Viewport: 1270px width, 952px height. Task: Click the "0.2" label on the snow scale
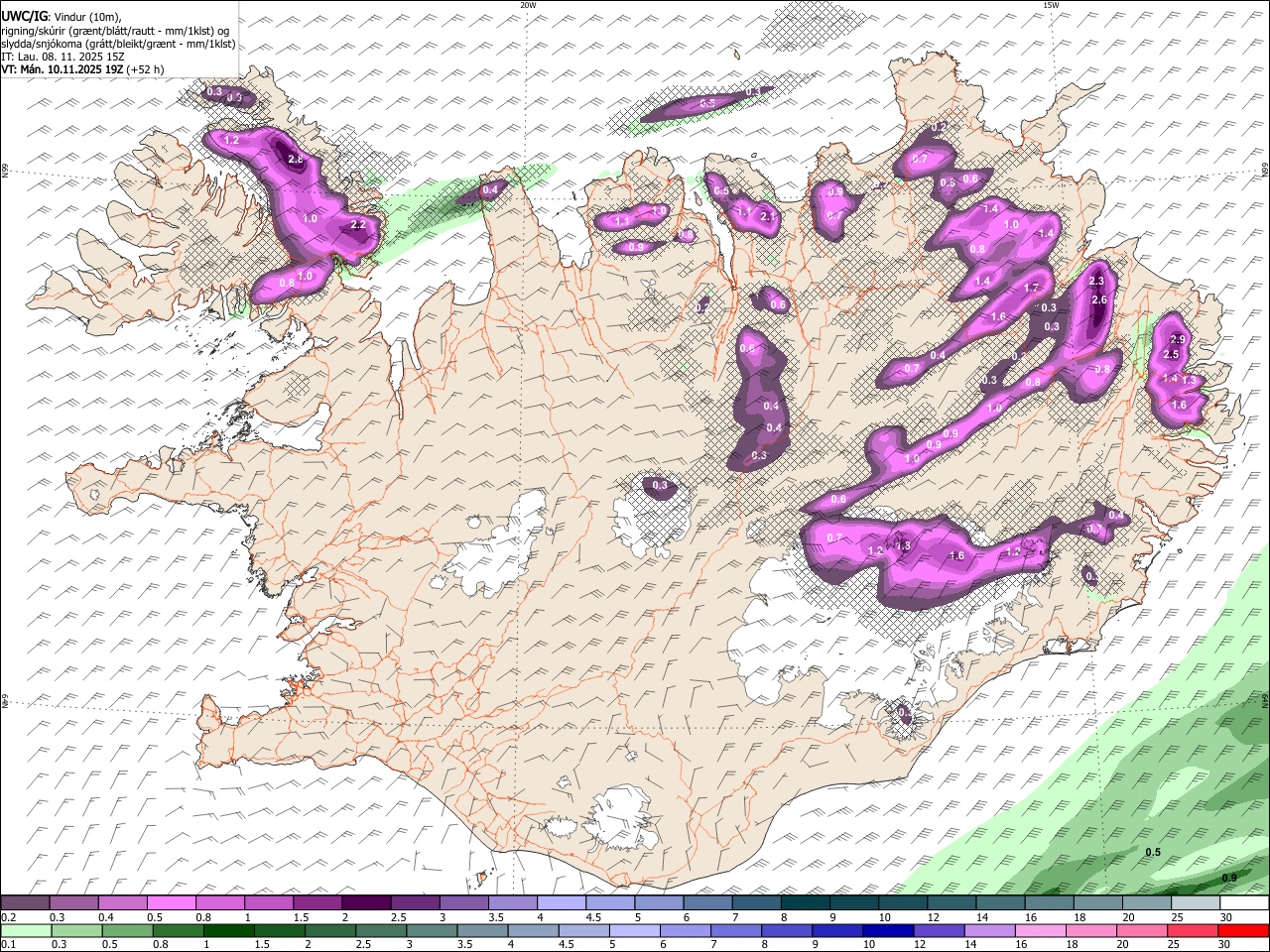8,917
